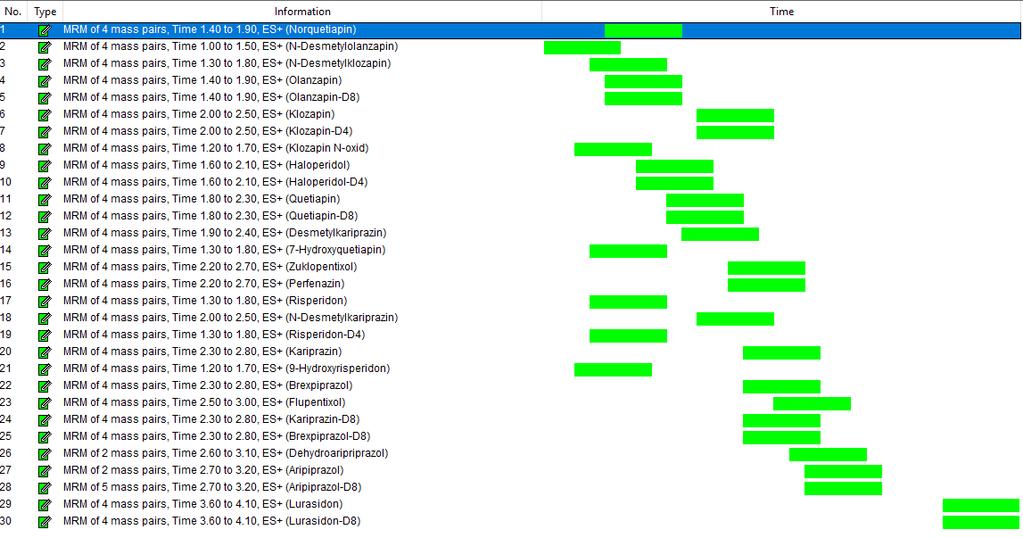
Task: Click the edit icon for Haloperidol-D4
Action: click(44, 183)
